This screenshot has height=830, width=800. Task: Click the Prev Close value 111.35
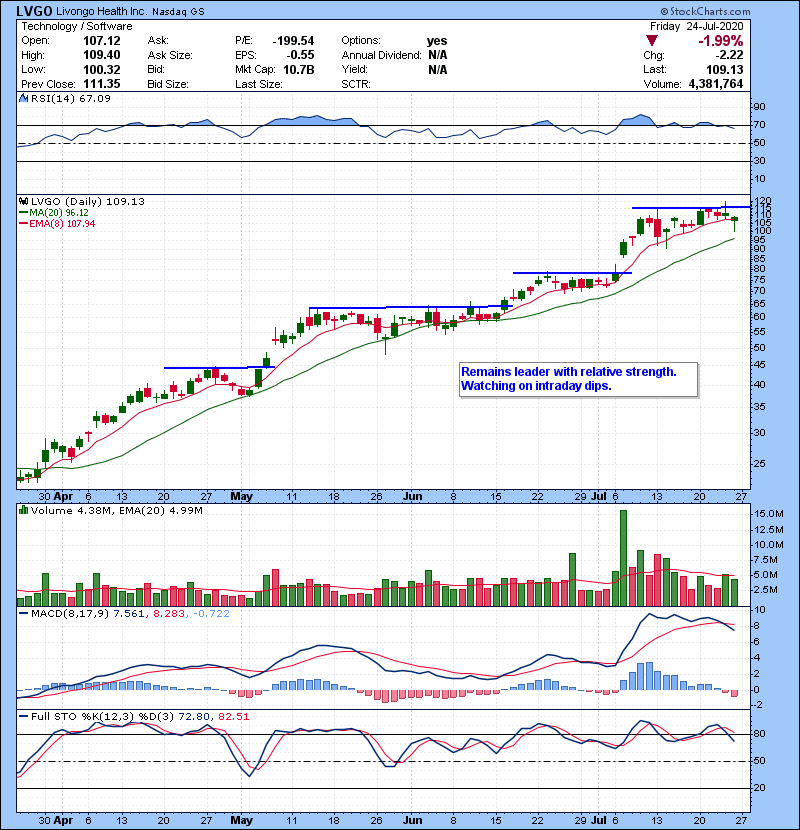coord(102,84)
